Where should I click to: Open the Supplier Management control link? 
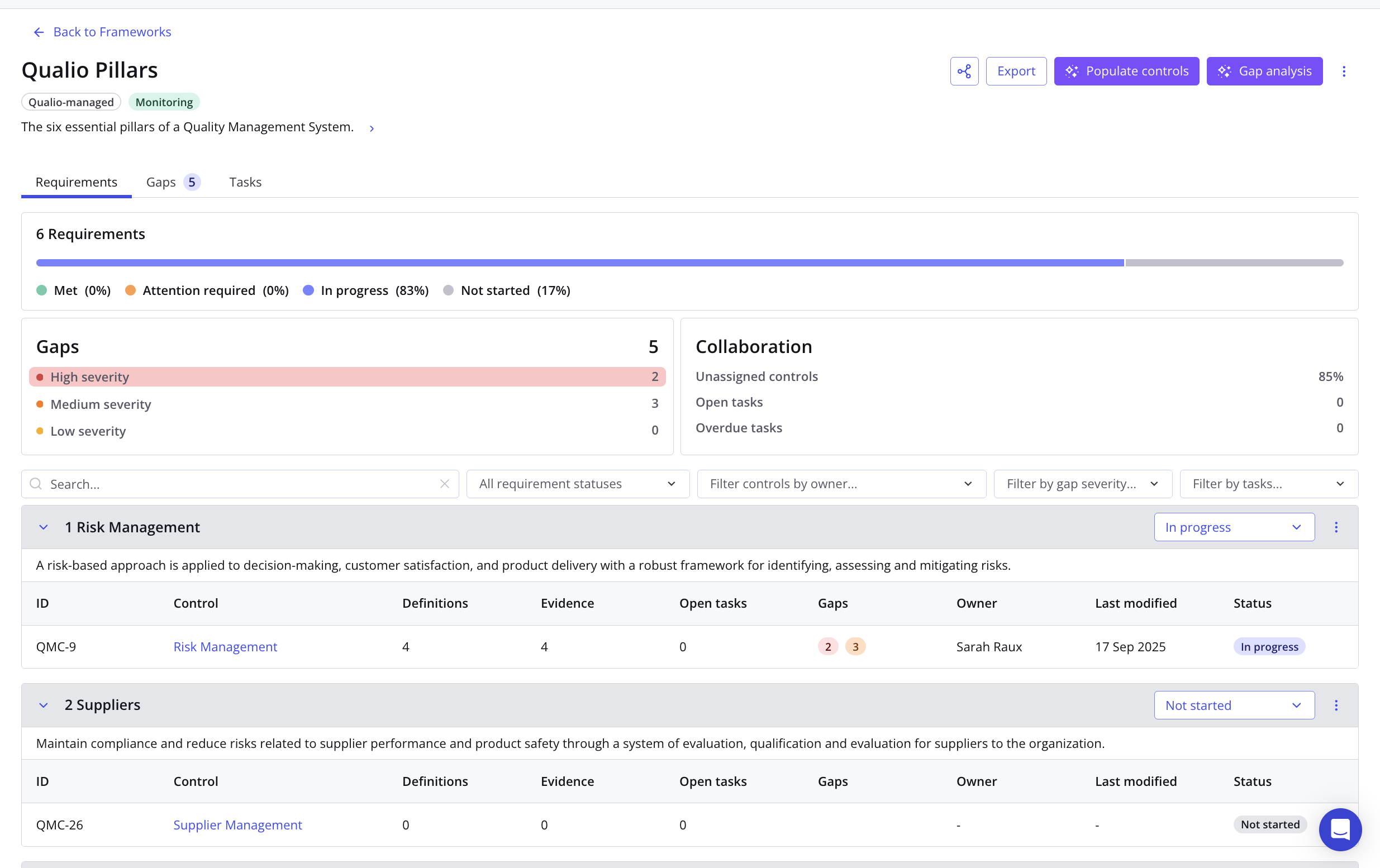(237, 824)
